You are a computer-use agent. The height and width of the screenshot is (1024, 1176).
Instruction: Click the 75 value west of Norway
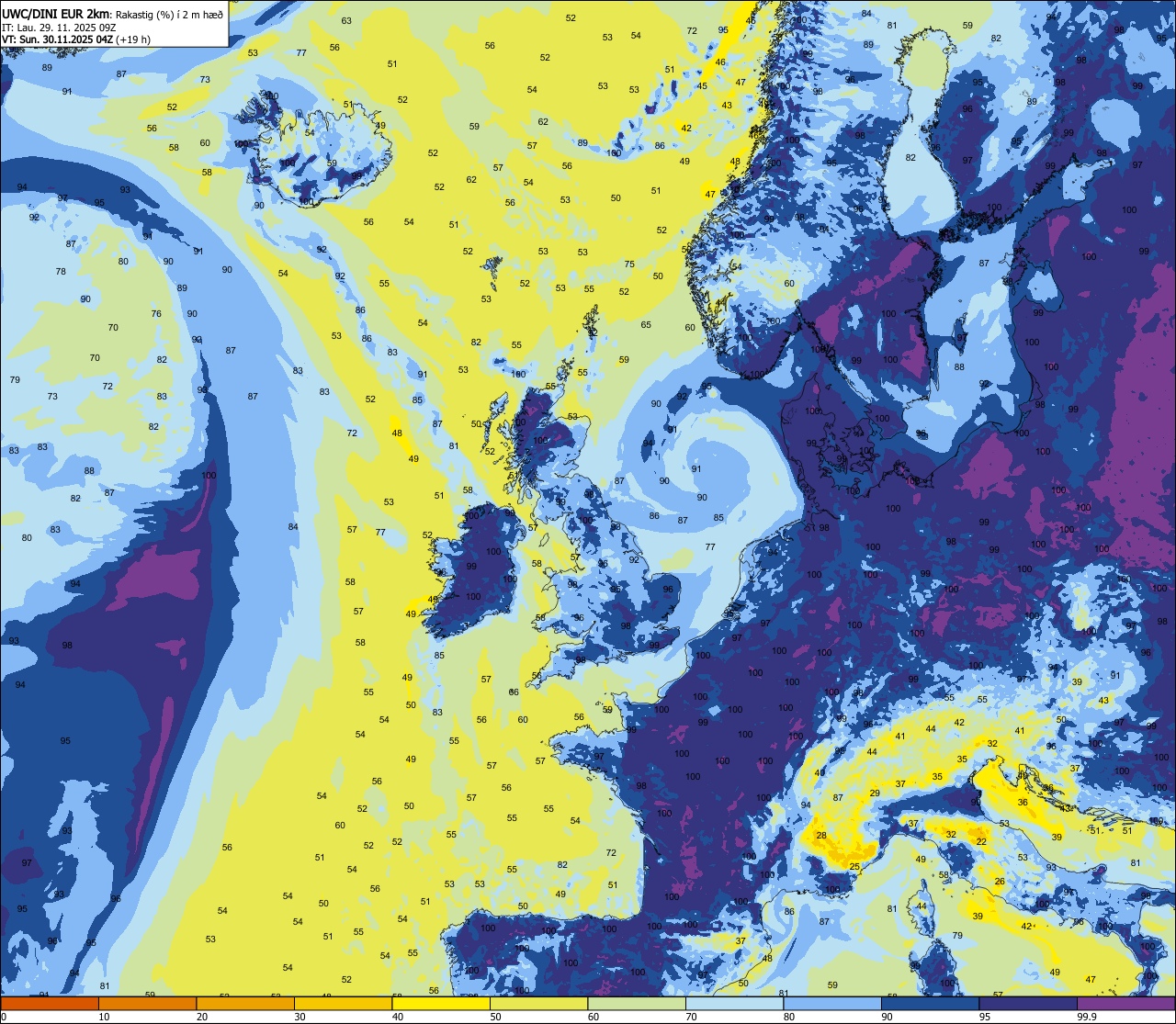(629, 264)
